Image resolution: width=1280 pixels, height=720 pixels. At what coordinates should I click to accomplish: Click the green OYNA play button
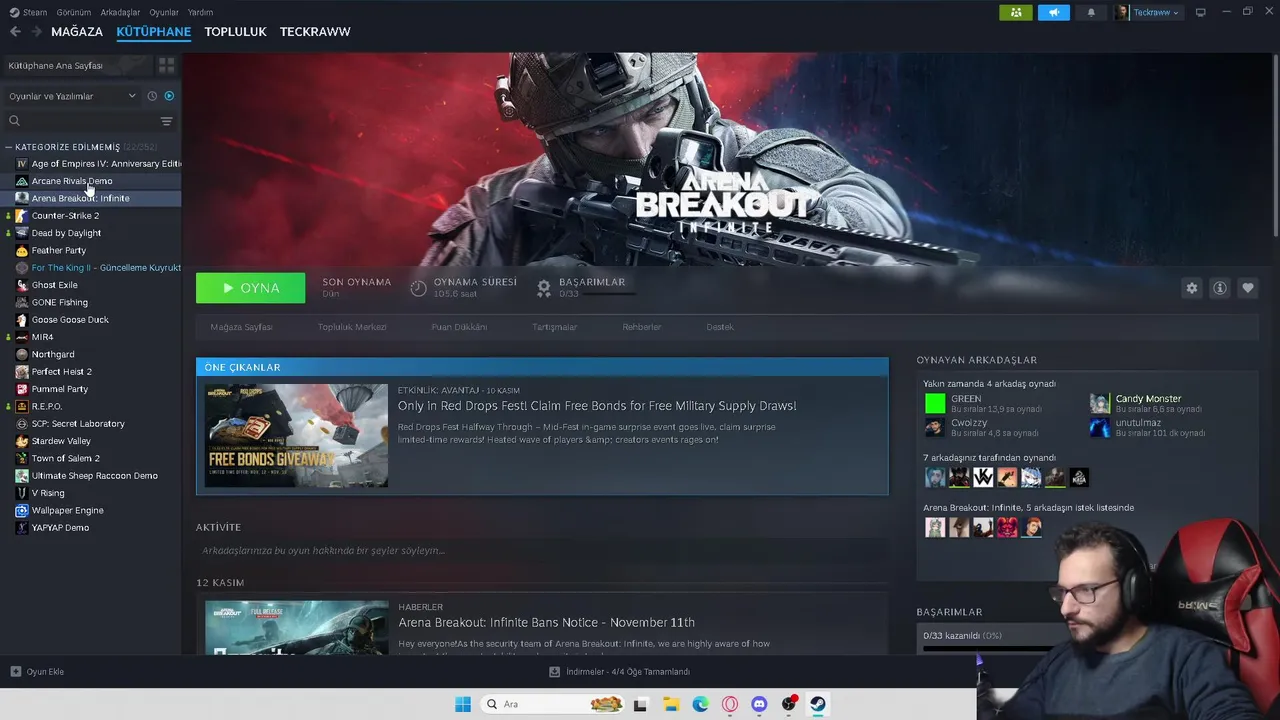coord(251,288)
